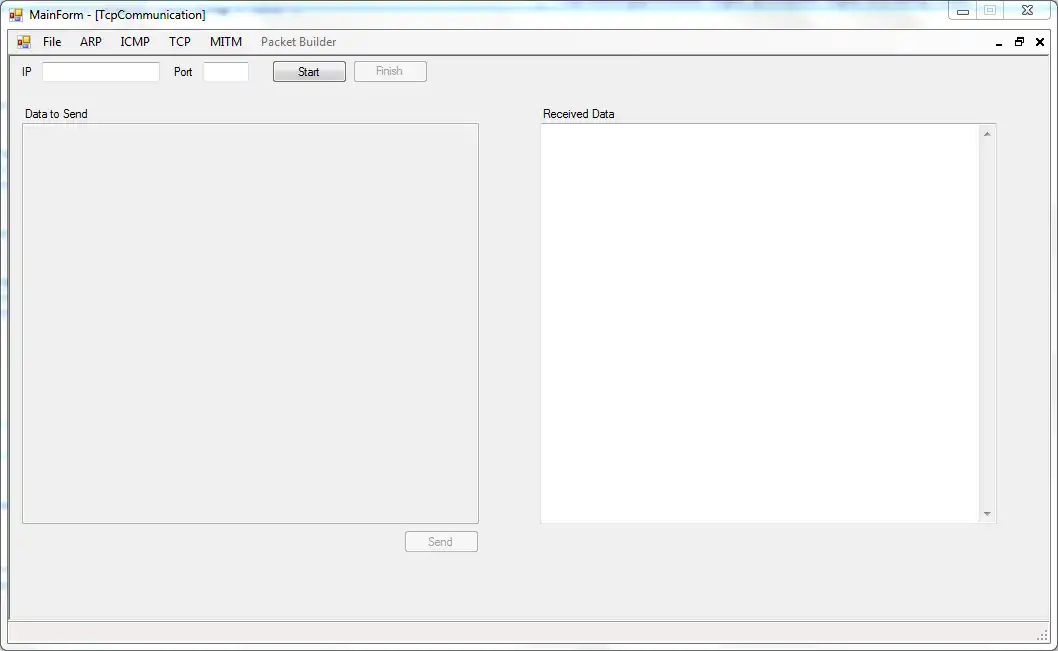Viewport: 1058px width, 651px height.
Task: Click inside the Data to Send text area
Action: [250, 323]
